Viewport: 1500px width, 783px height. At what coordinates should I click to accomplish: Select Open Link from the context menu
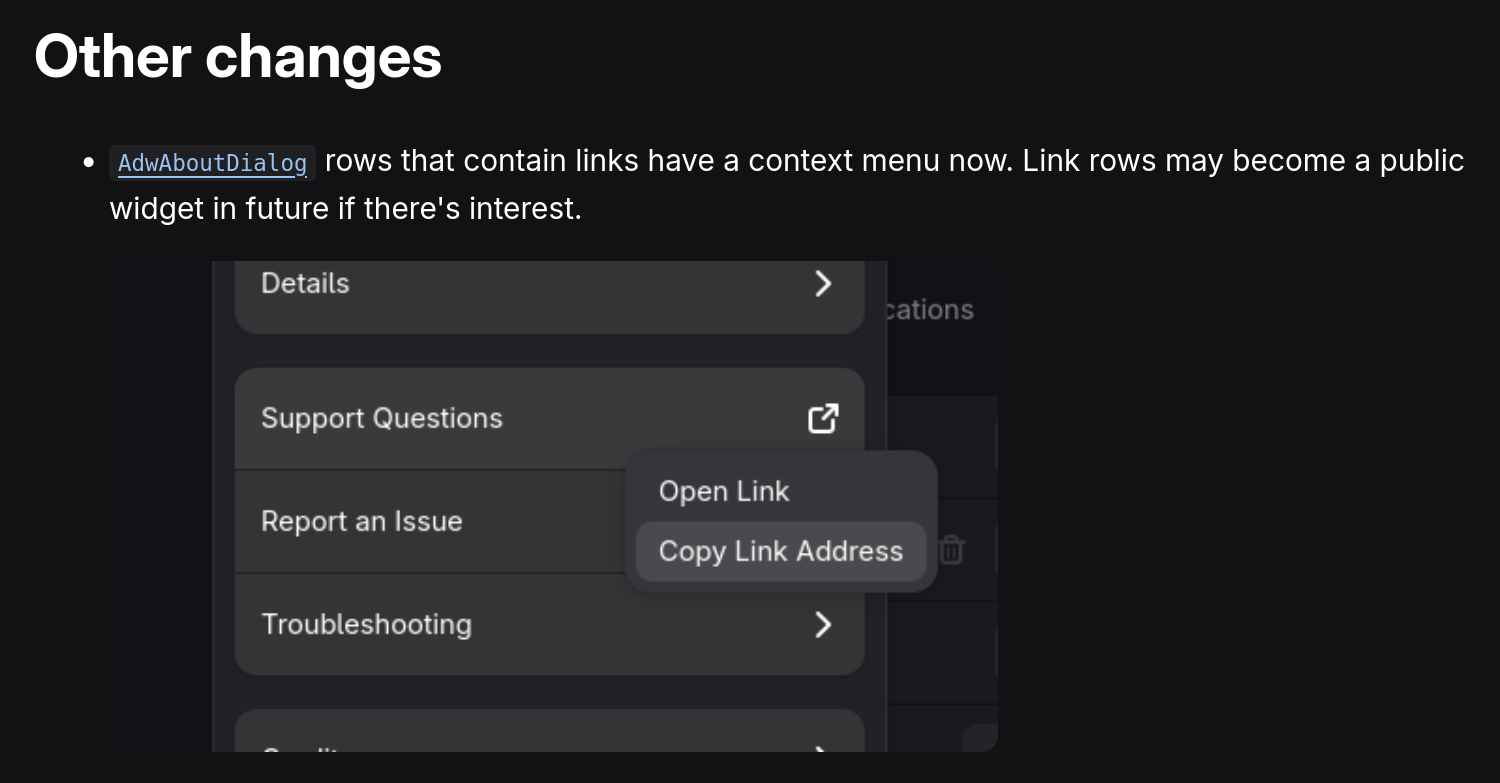click(x=724, y=492)
